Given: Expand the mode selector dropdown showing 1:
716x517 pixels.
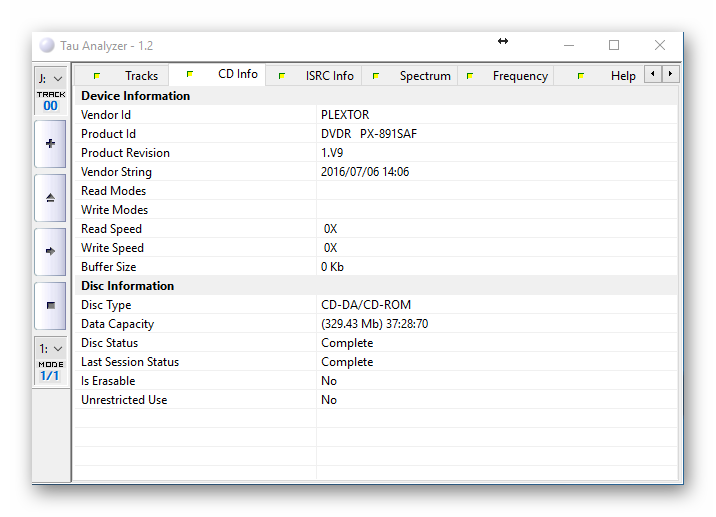Looking at the screenshot, I should coord(50,349).
